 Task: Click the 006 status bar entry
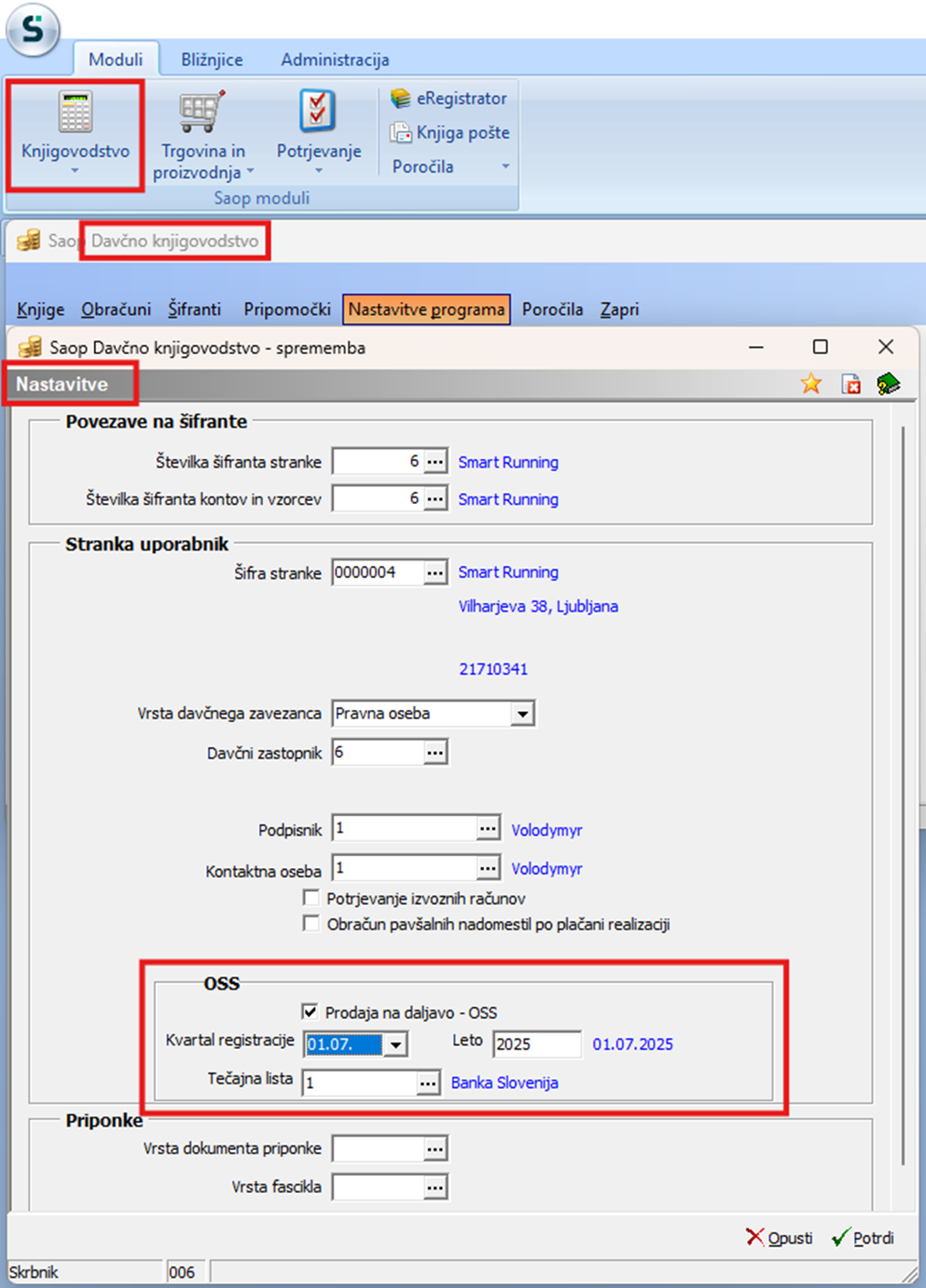tap(182, 1272)
